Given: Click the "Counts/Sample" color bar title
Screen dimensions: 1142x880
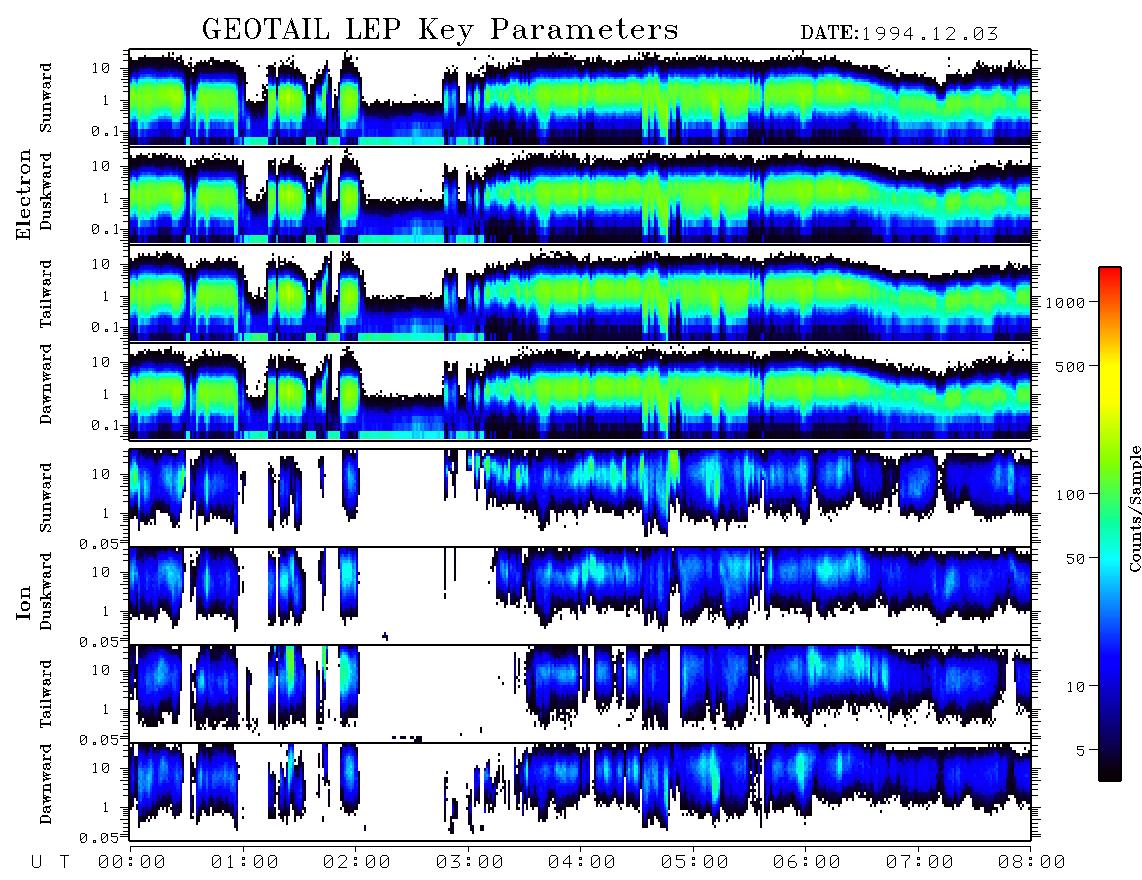Looking at the screenshot, I should point(1134,508).
